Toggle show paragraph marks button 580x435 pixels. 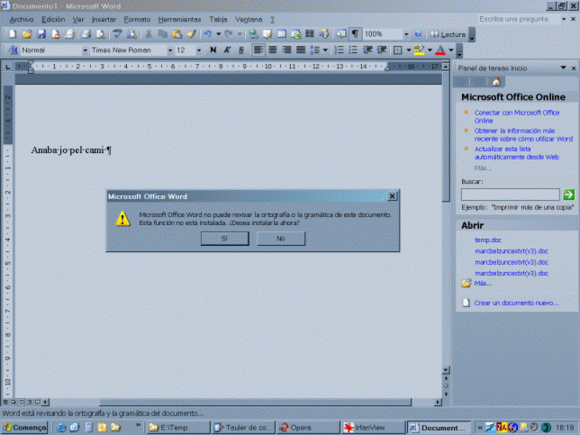point(355,34)
